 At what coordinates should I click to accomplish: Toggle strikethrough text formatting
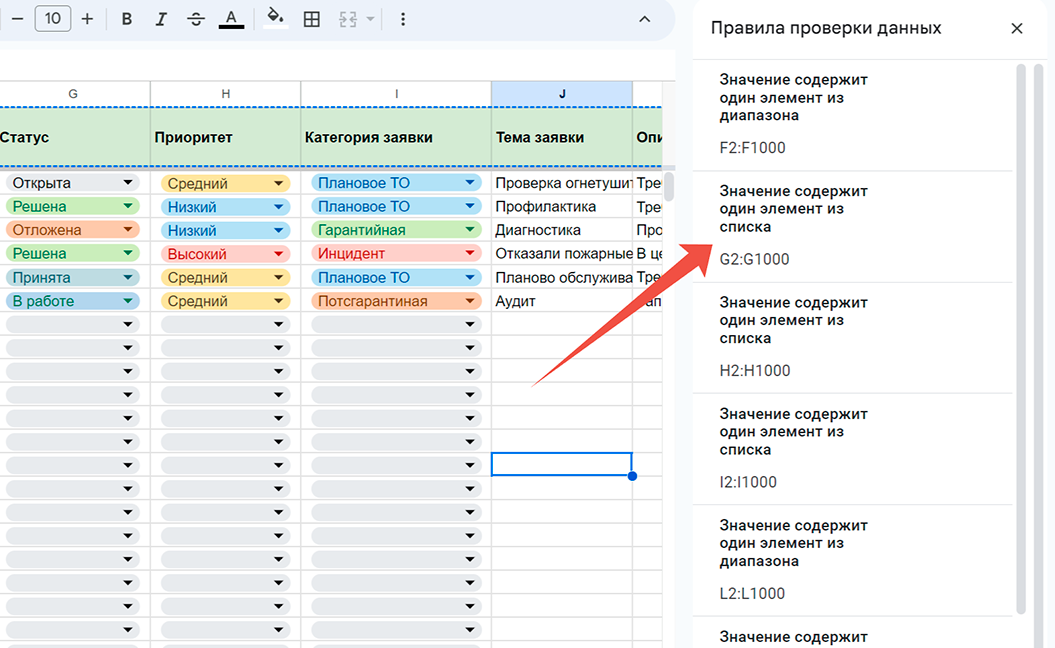196,19
